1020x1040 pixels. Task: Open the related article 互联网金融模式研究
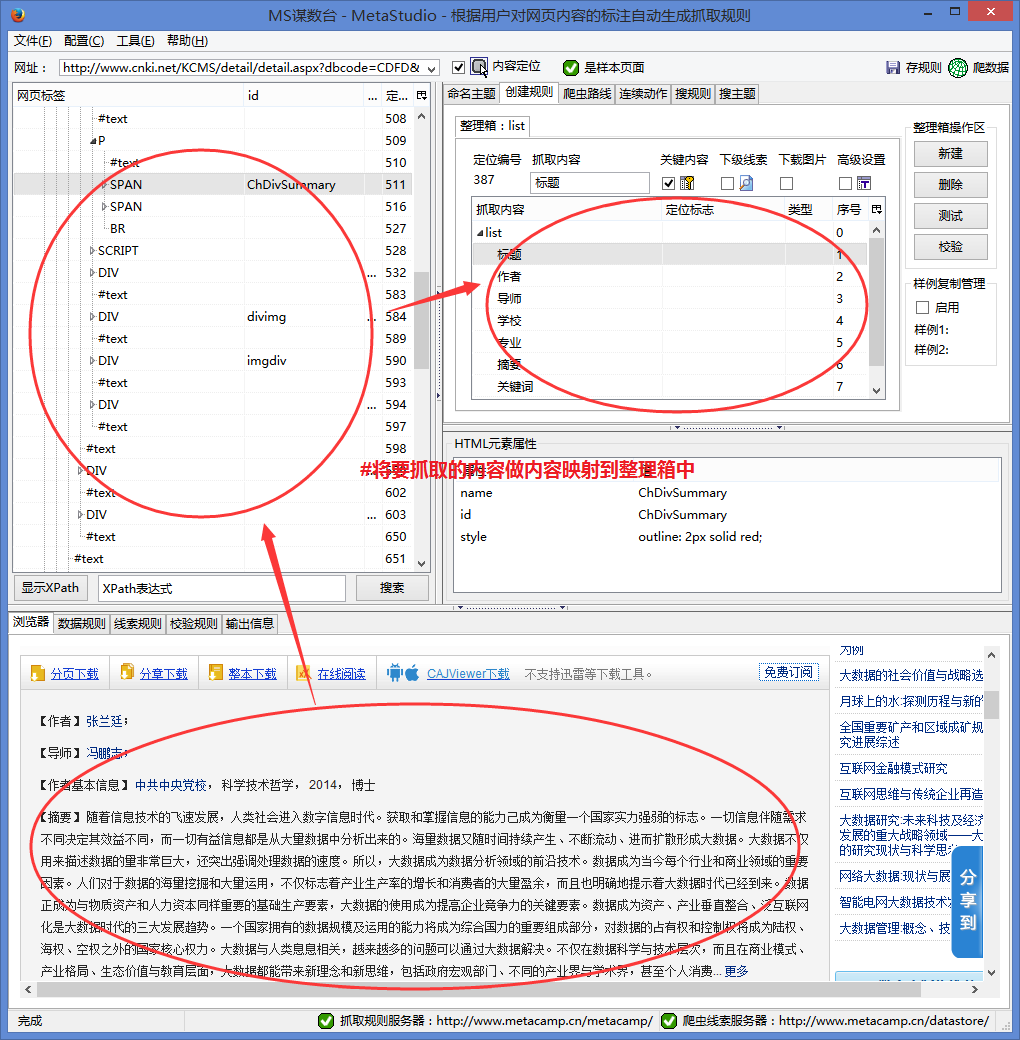(893, 769)
